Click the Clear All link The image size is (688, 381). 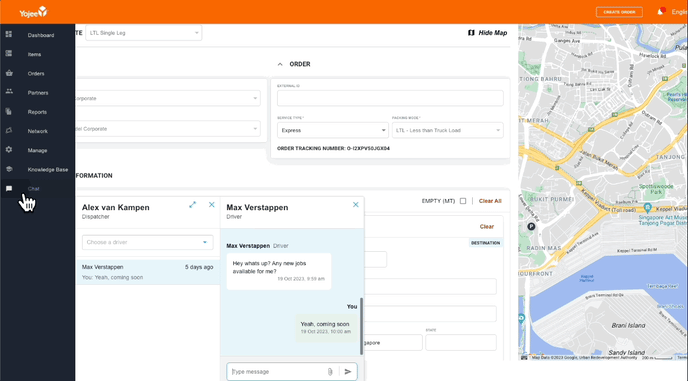click(x=490, y=201)
